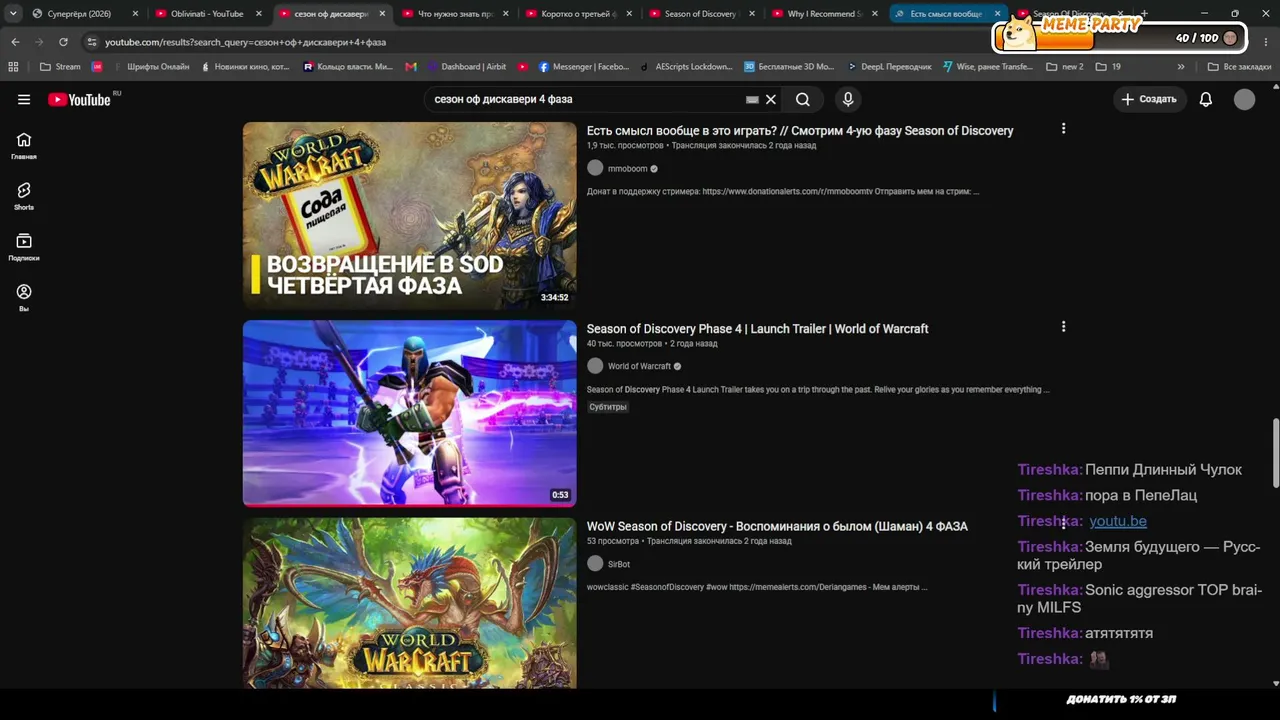Click the YouTube search text field
The height and width of the screenshot is (720, 1280).
585,99
